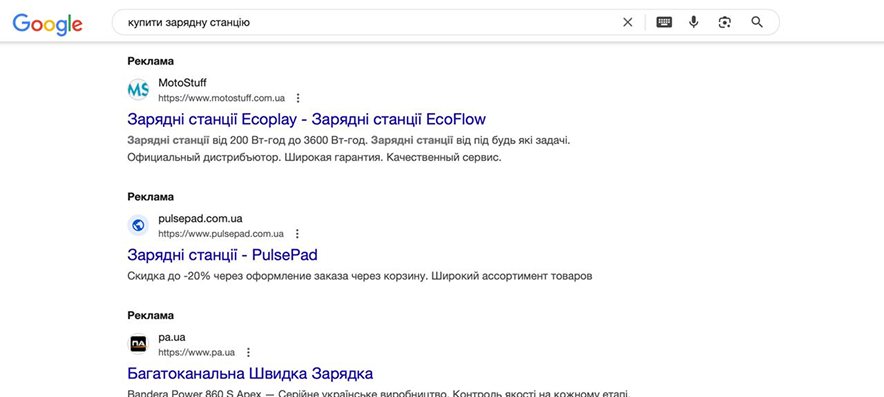The image size is (884, 397).
Task: Click the https://www.motostuff.com.ua URL text
Action: pos(222,98)
